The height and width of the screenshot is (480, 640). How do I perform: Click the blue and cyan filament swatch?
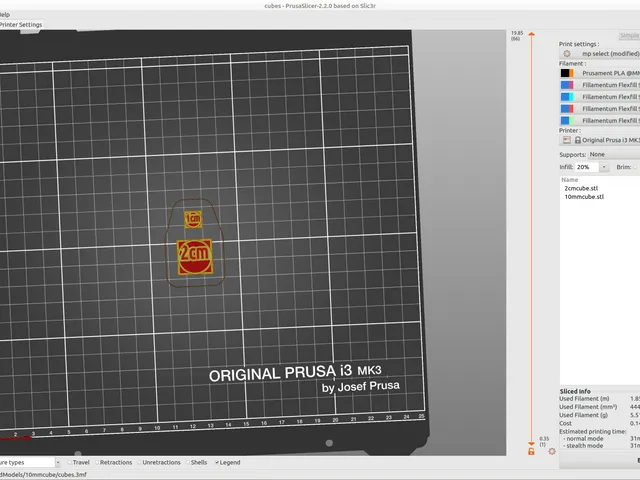tap(567, 97)
